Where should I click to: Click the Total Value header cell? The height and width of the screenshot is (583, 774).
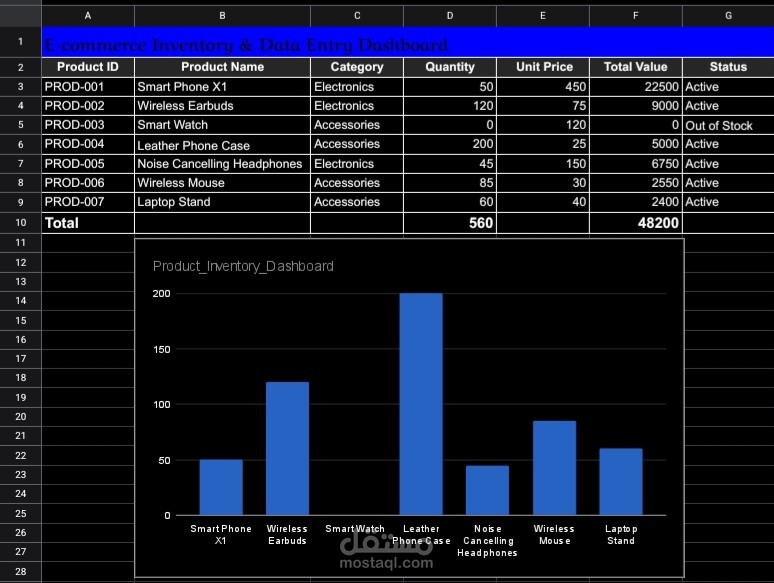point(636,67)
